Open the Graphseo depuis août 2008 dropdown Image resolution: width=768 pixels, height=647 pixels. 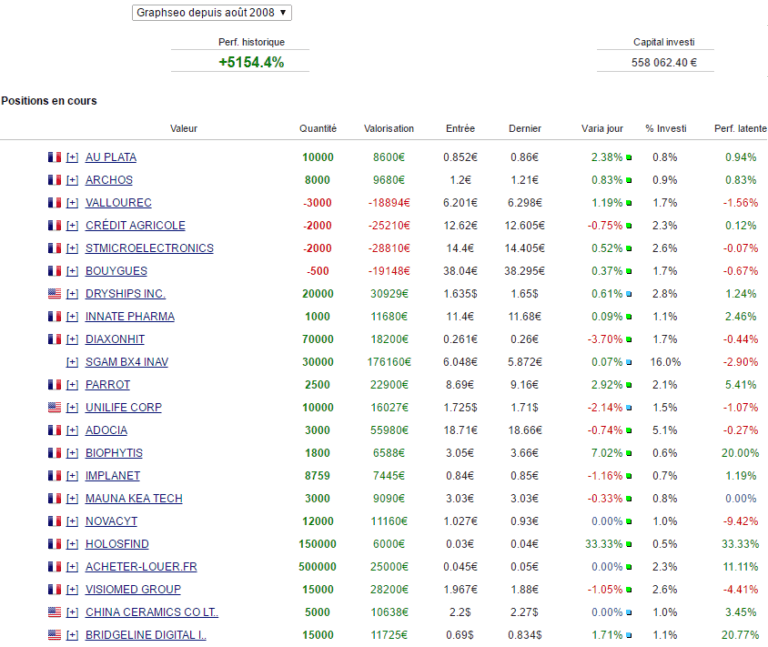click(212, 12)
